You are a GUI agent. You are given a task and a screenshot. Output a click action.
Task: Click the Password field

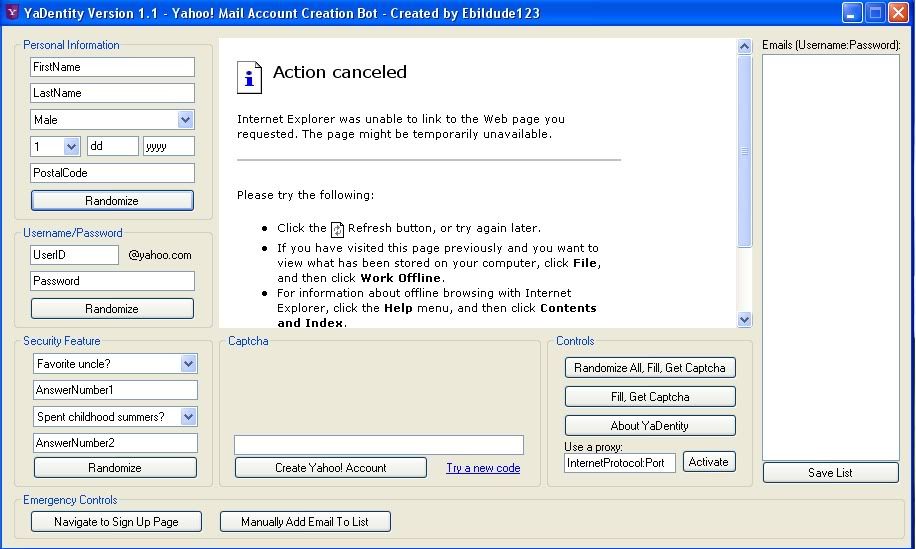click(112, 281)
